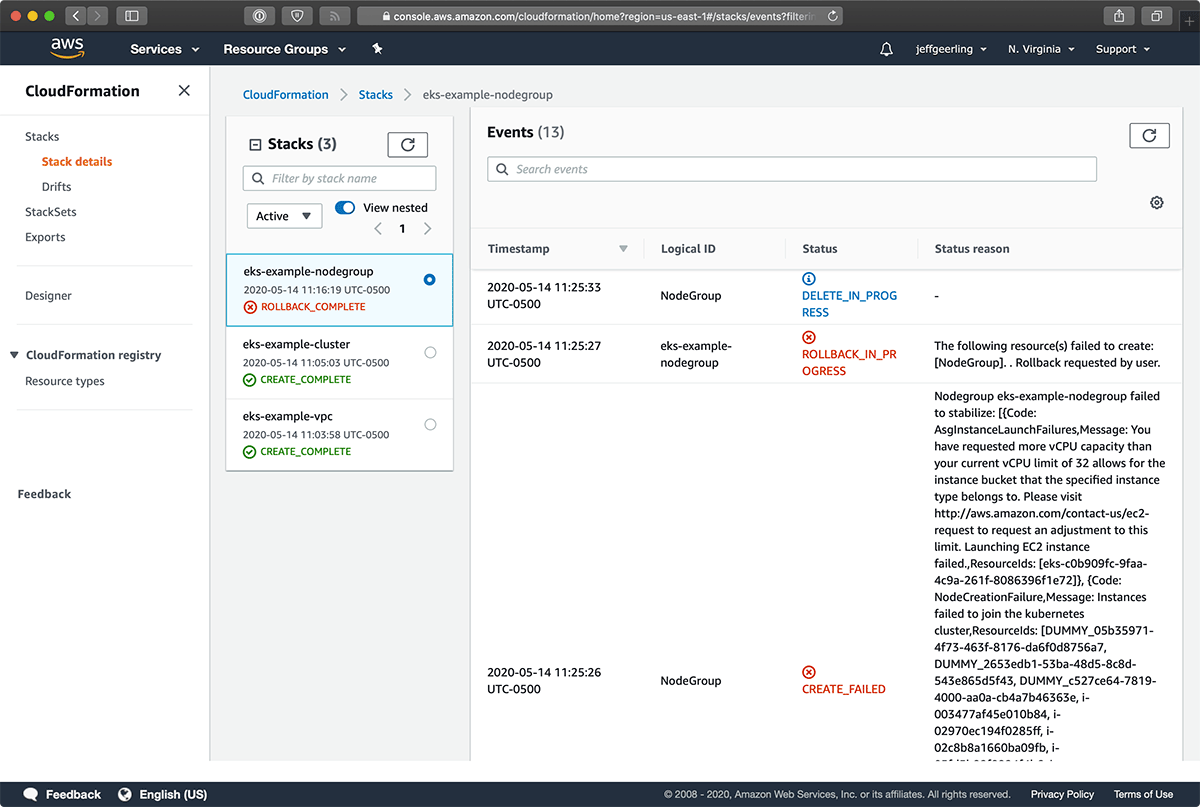Toggle View nested switch
The width and height of the screenshot is (1200, 807).
345,208
